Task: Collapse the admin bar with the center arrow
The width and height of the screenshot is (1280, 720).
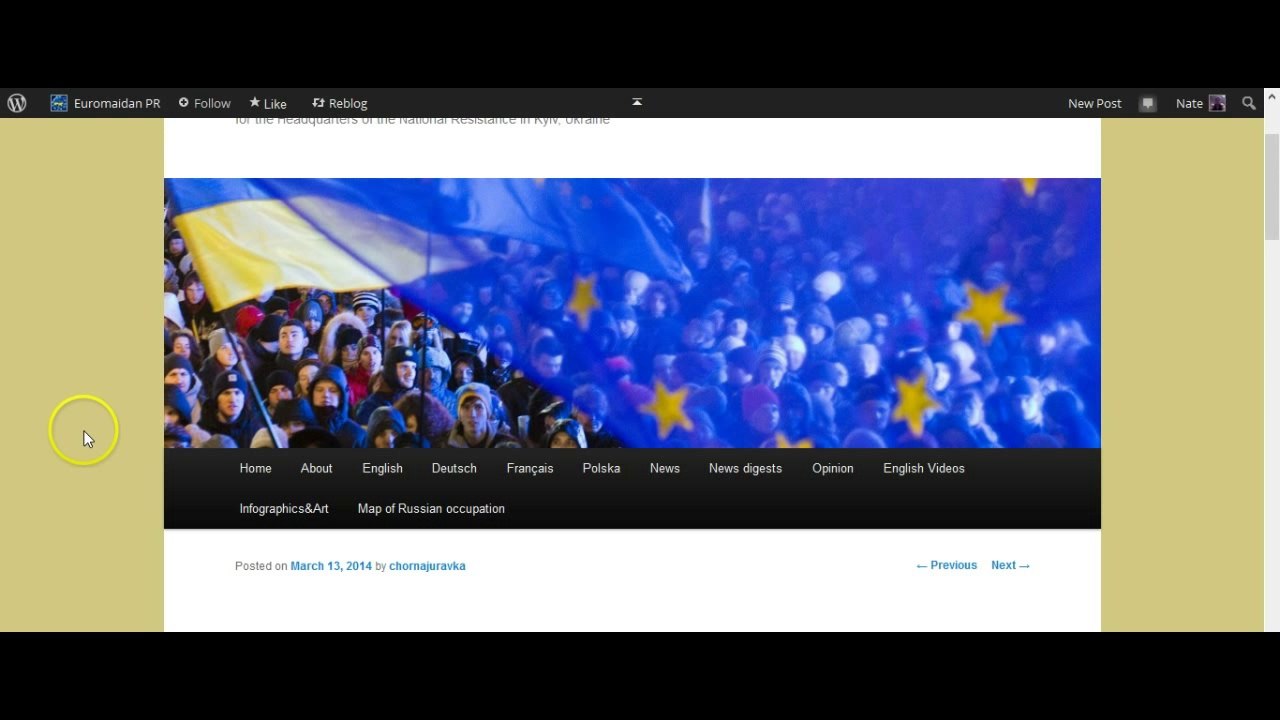Action: [x=637, y=102]
